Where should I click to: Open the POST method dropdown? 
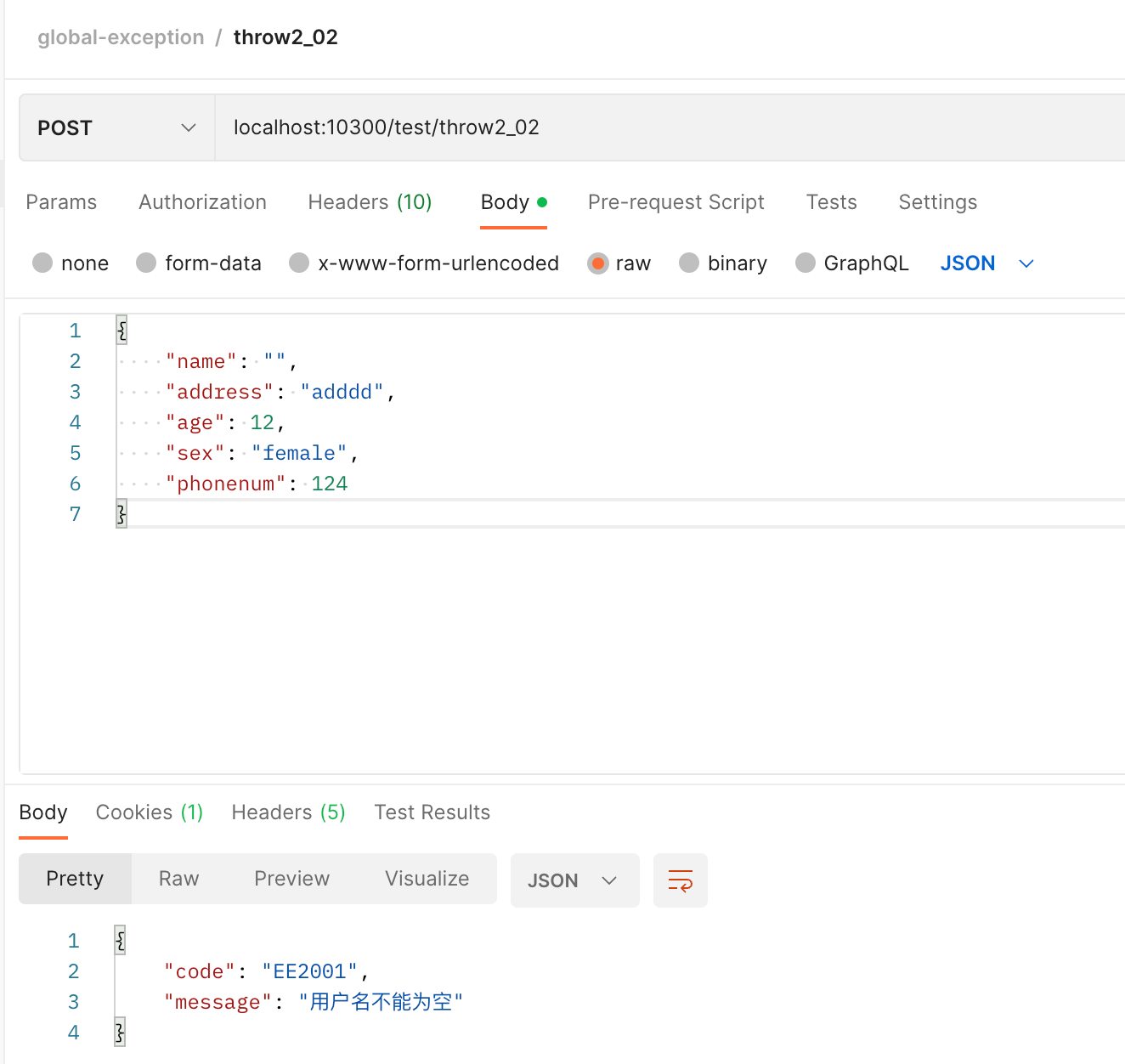116,127
